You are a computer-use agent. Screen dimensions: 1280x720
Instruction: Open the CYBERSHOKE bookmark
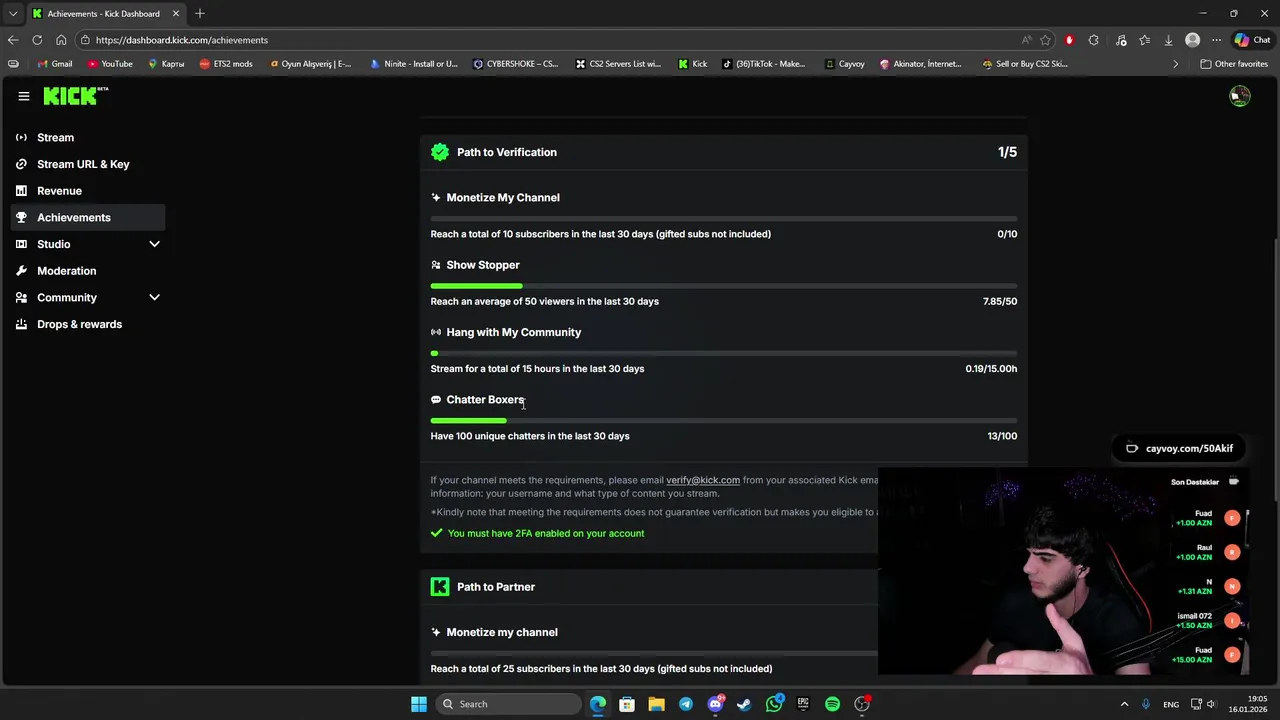(x=516, y=64)
